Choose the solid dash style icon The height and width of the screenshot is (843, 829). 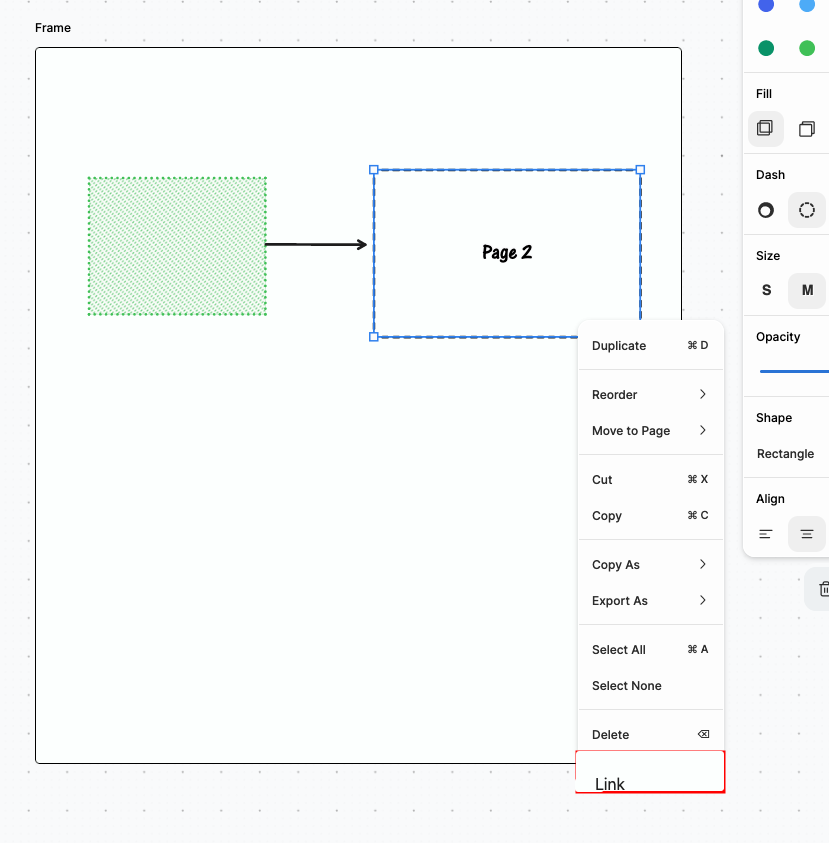[765, 210]
